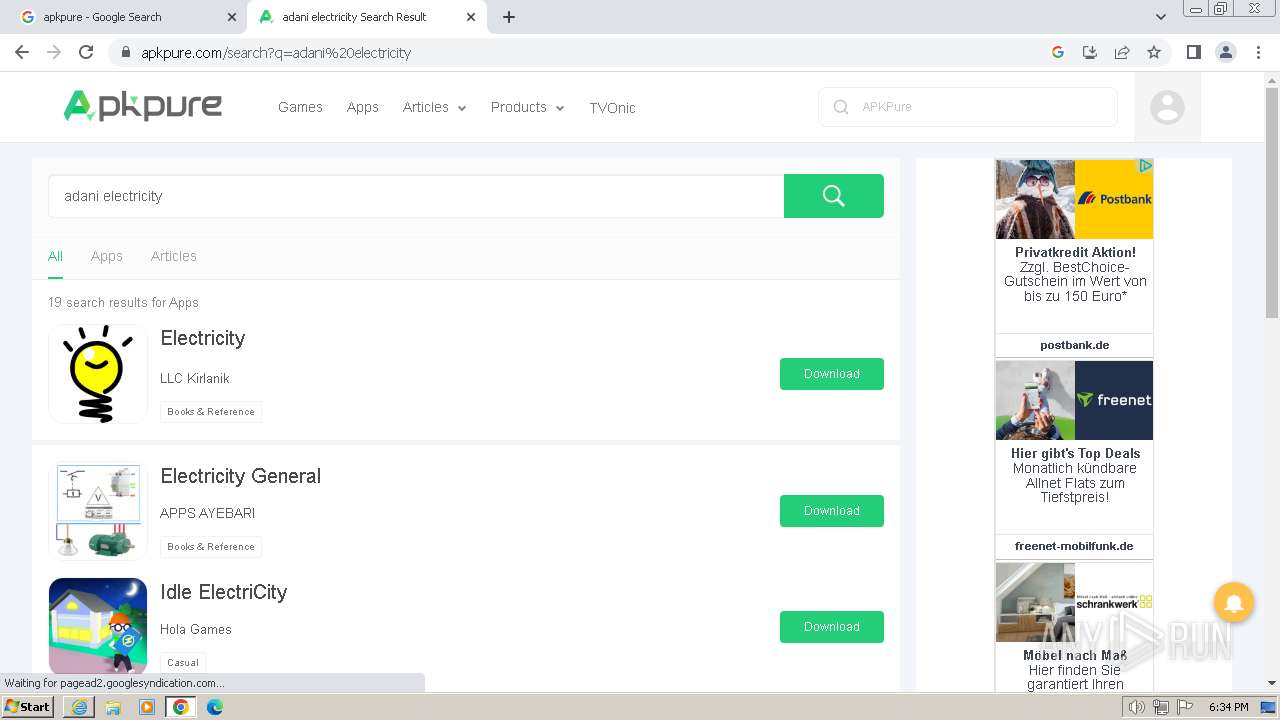This screenshot has height=720, width=1280.
Task: Open Microsoft Edge from taskbar
Action: click(x=215, y=707)
